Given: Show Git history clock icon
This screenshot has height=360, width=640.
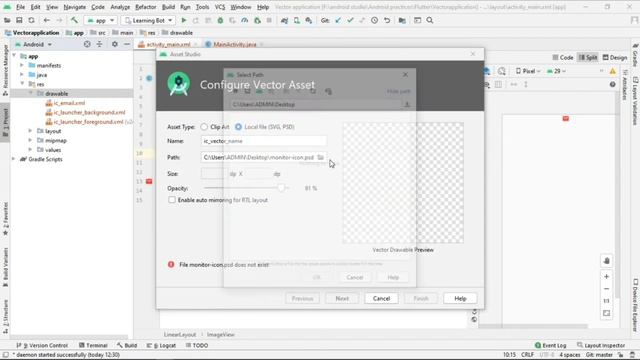Looking at the screenshot, I should tap(374, 20).
